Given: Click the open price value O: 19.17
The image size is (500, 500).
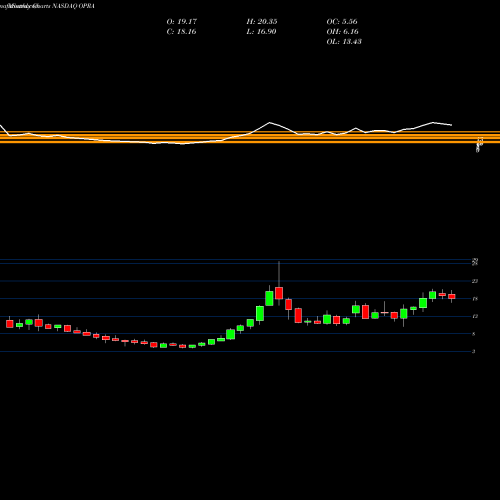Looking at the screenshot, I should [182, 22].
